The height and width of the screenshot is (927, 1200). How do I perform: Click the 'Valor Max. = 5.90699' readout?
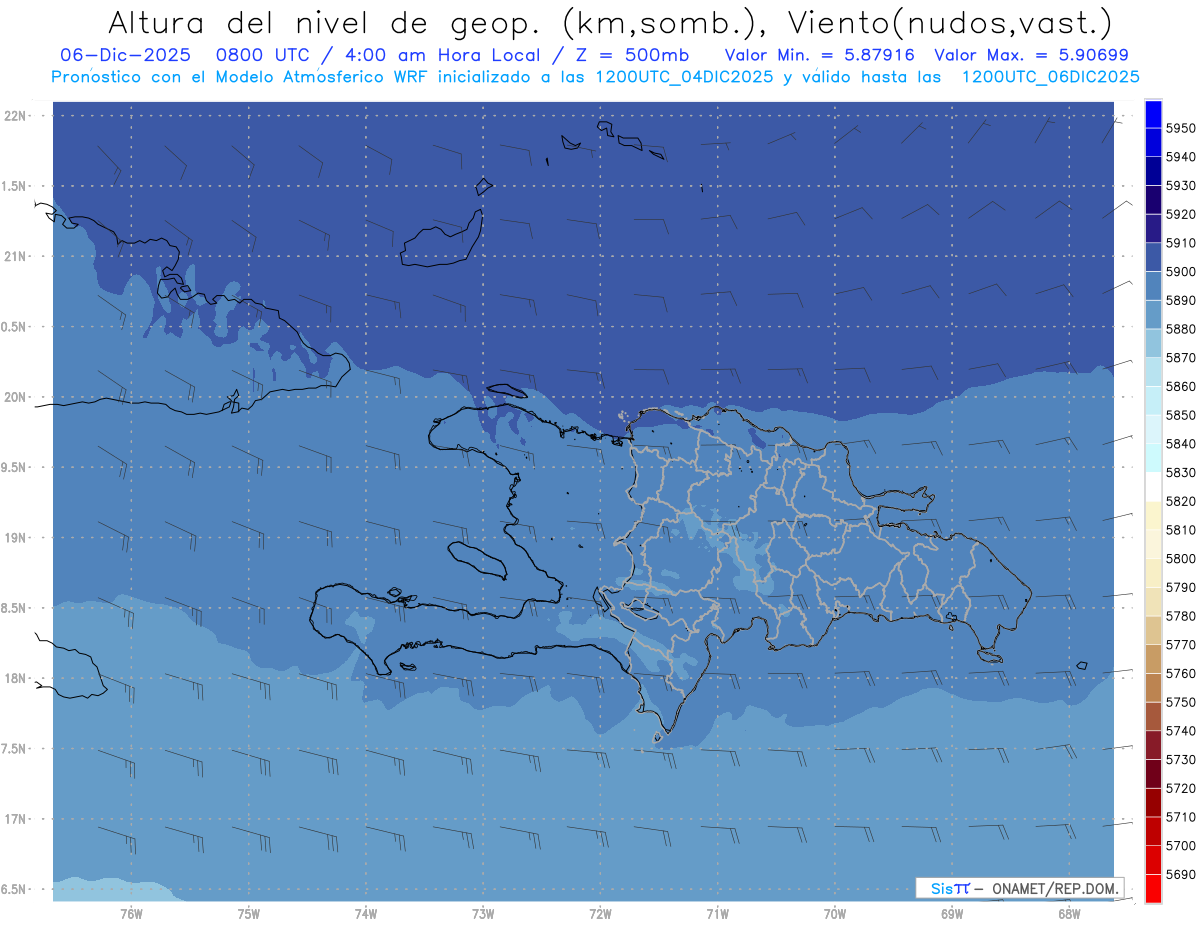[x=1033, y=55]
